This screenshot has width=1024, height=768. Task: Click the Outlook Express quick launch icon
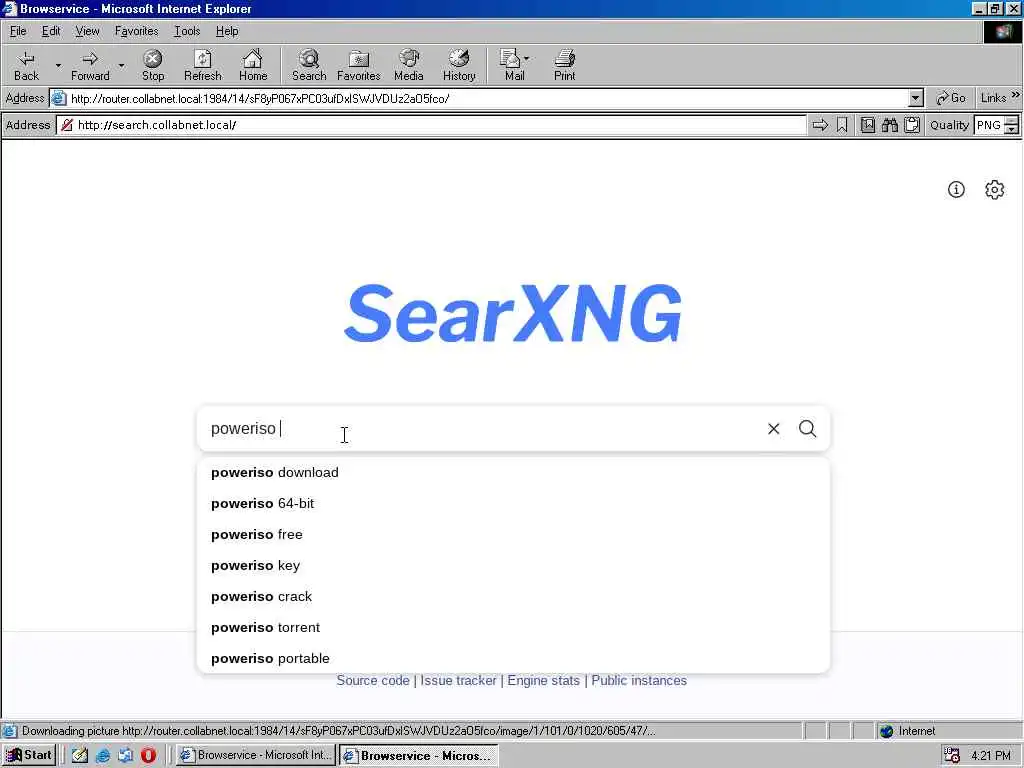point(125,755)
